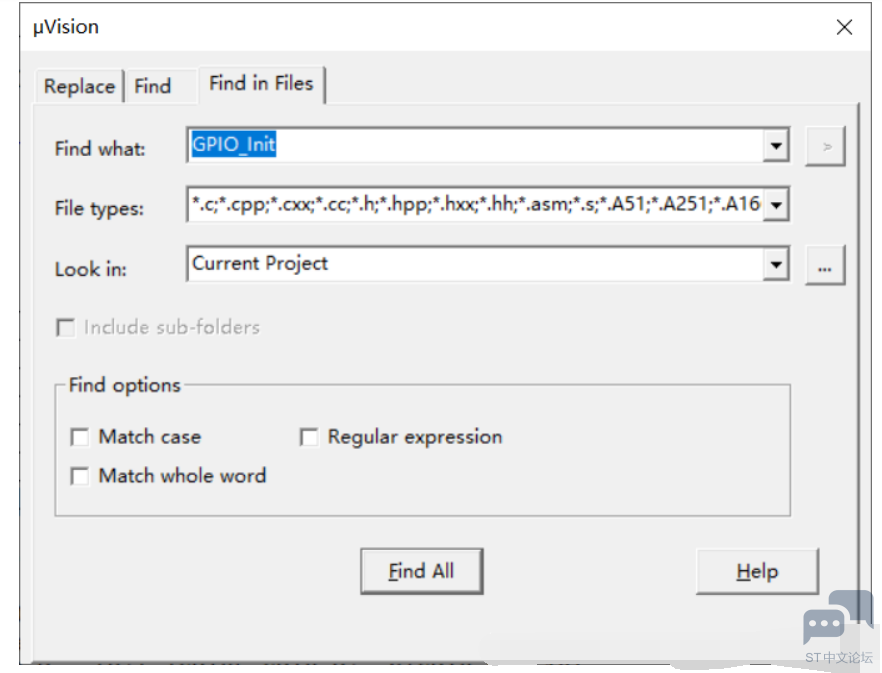This screenshot has height=673, width=882.
Task: Expand the Find what dropdown arrow
Action: [x=776, y=146]
